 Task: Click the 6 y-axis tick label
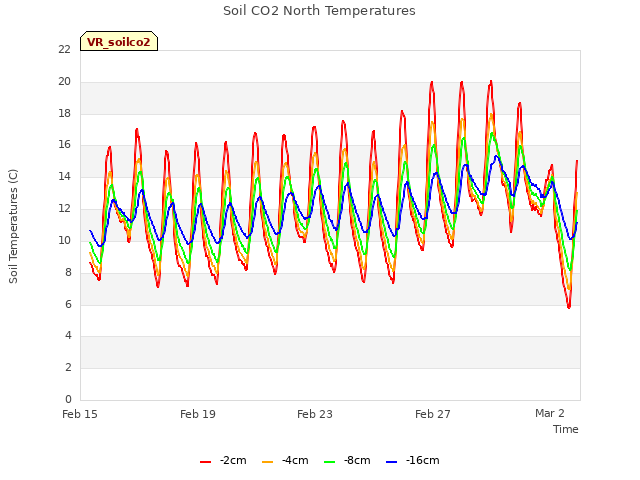coord(68,304)
